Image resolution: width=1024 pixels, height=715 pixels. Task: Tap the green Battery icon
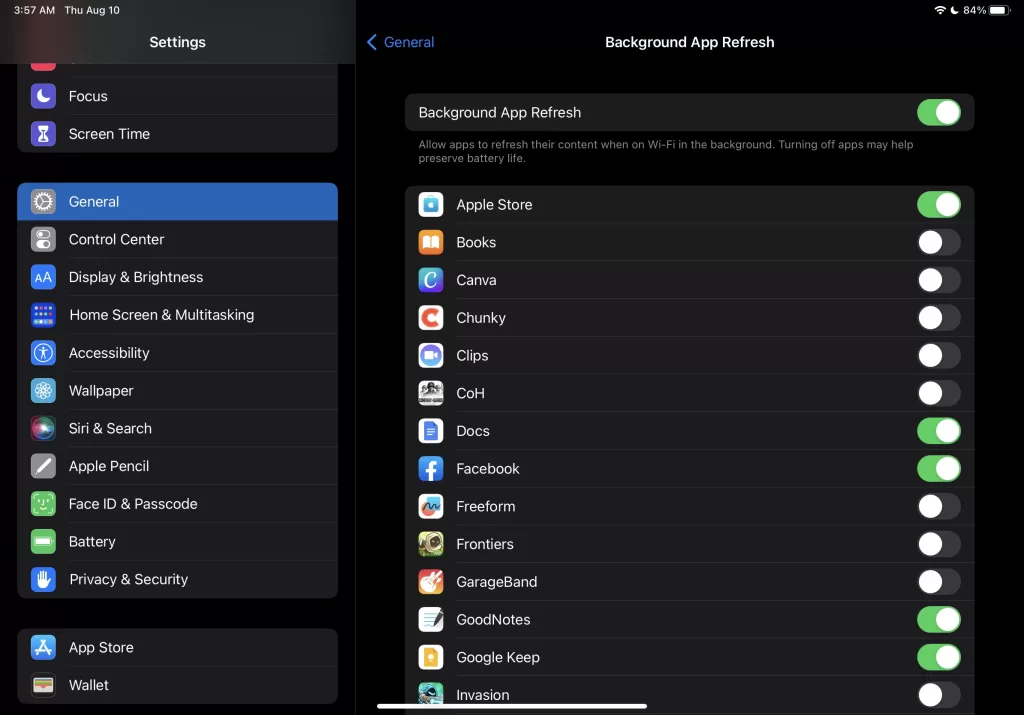click(43, 541)
